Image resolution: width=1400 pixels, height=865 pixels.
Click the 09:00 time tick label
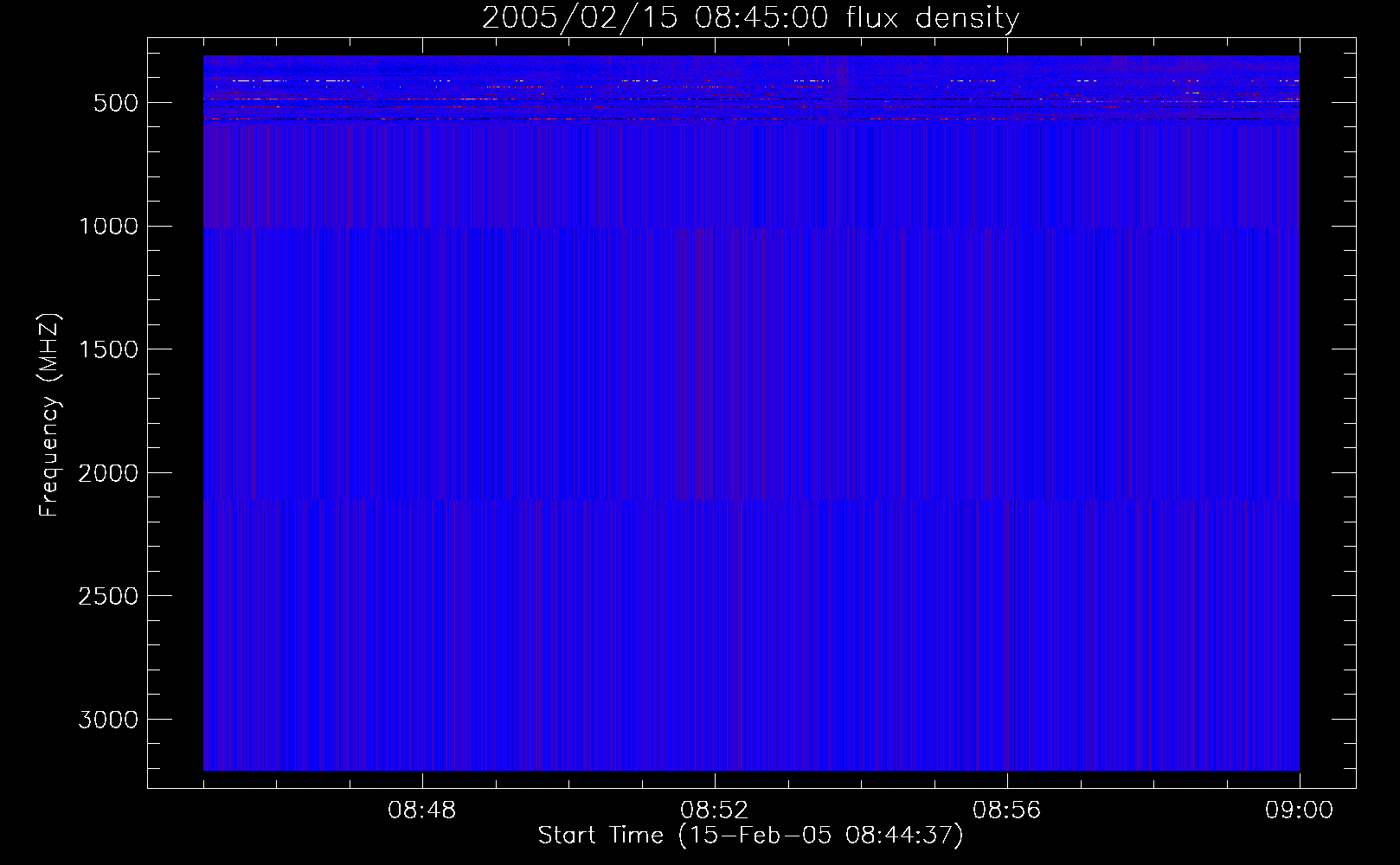coord(1300,811)
